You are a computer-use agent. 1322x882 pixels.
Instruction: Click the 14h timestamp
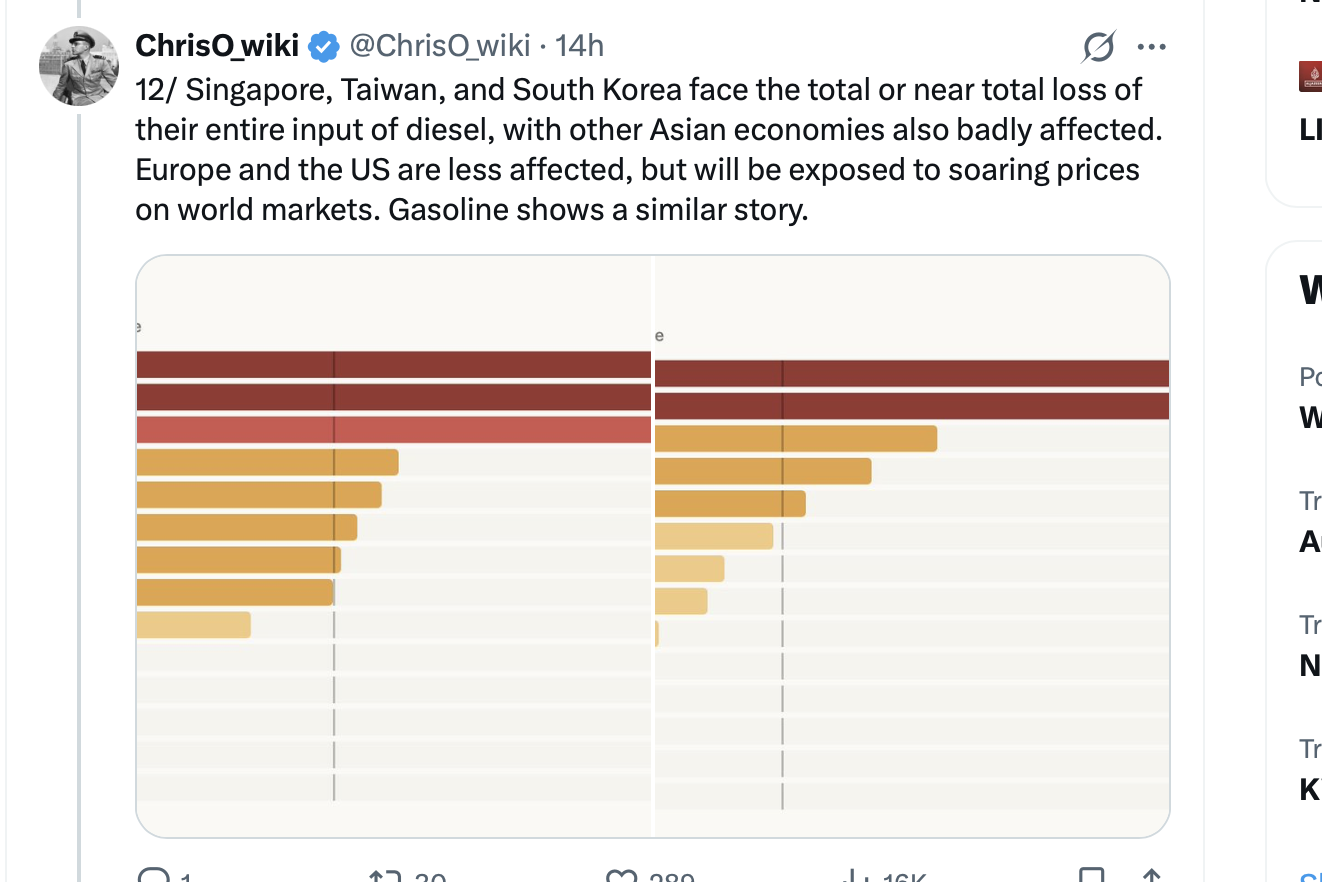coord(580,46)
